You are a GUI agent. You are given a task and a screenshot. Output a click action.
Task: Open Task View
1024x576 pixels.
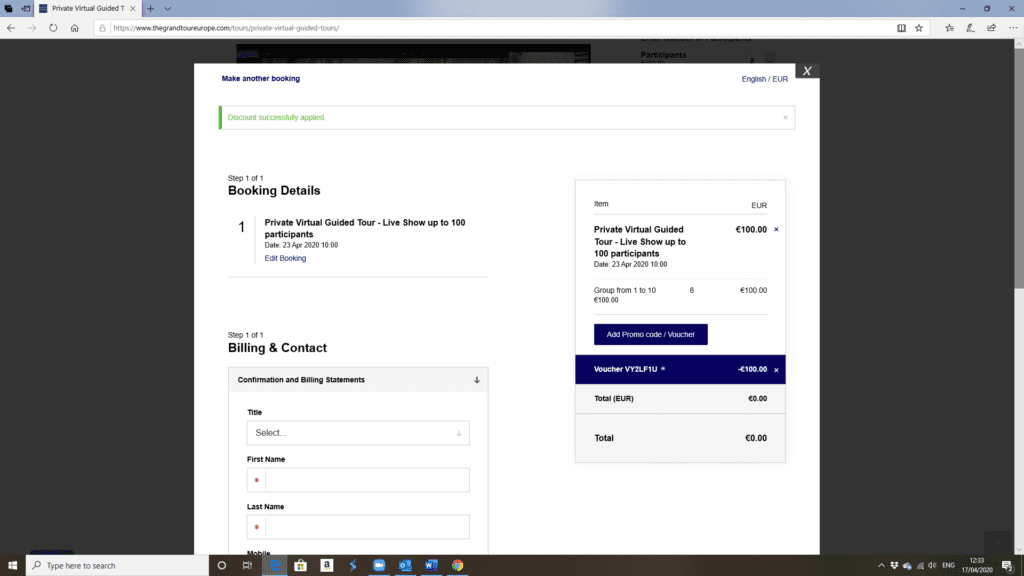click(x=248, y=566)
